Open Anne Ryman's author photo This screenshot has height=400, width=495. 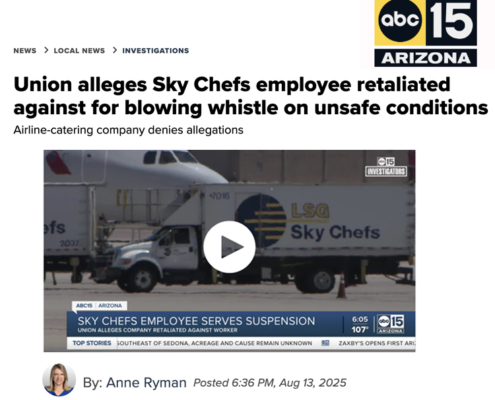pos(59,380)
